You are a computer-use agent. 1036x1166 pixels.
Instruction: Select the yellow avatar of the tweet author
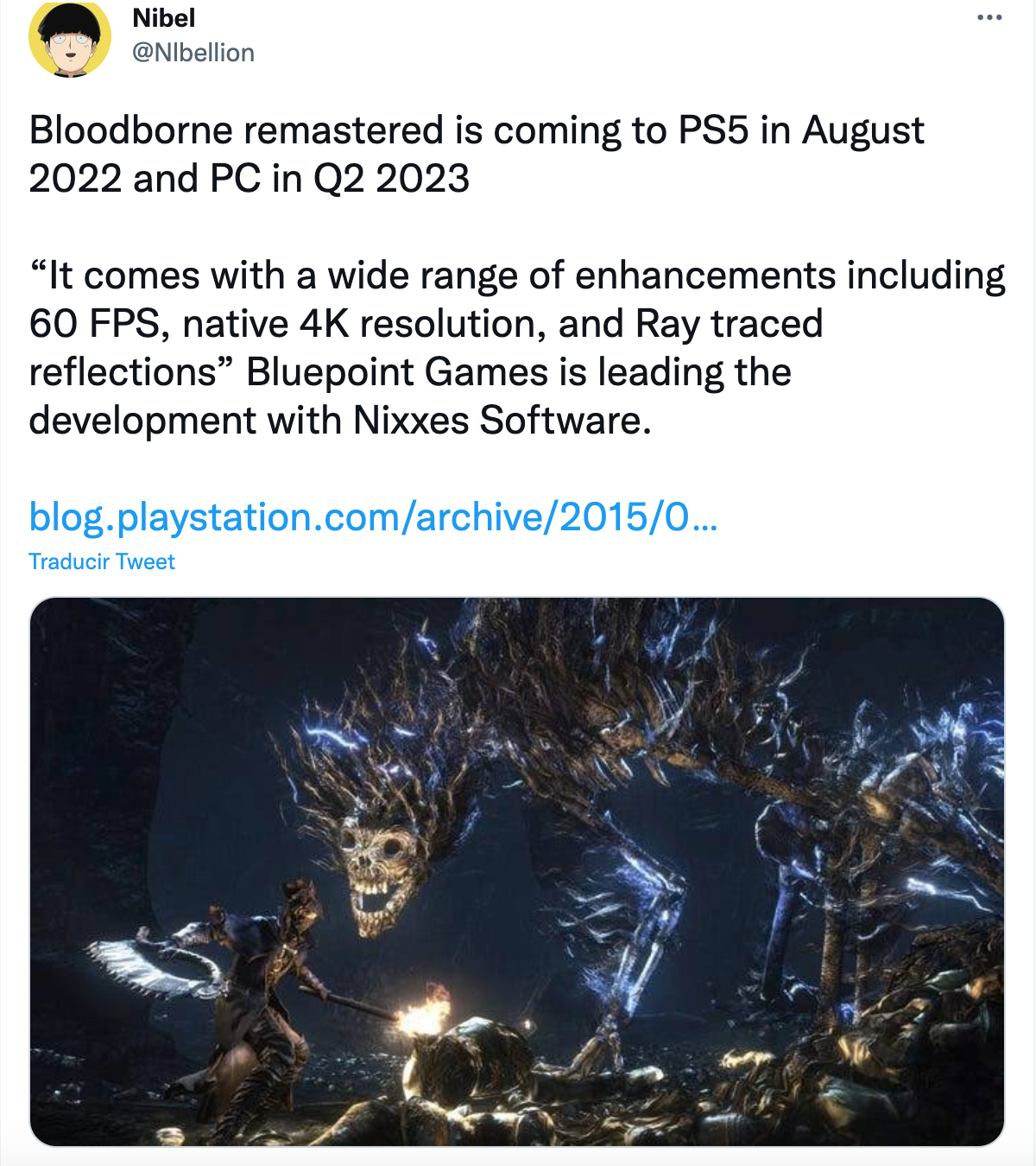70,38
